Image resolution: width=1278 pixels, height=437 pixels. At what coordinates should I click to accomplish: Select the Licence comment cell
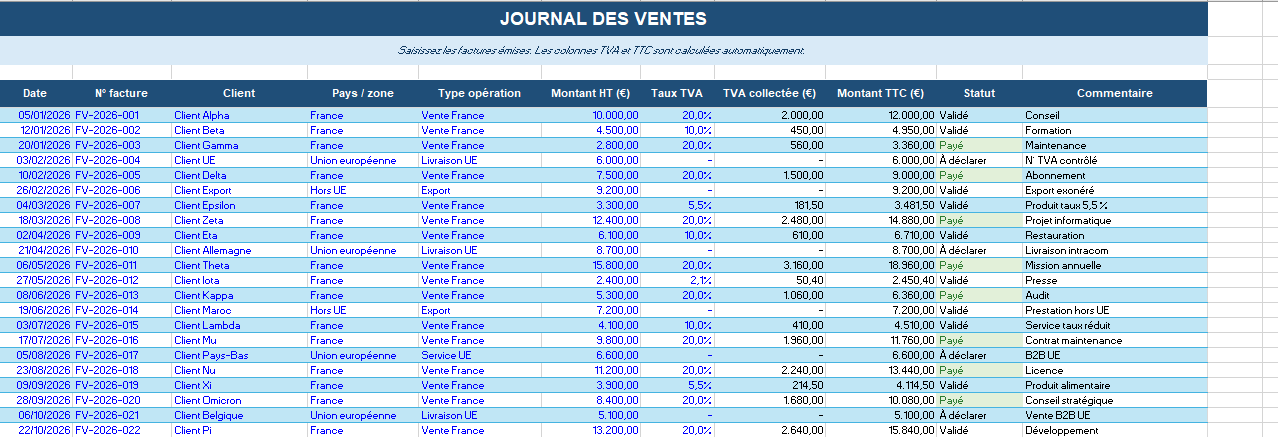click(1114, 370)
